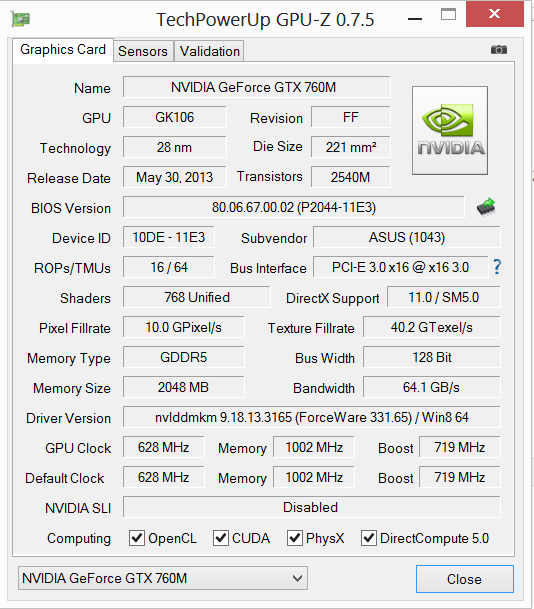Click the Close button
This screenshot has height=609, width=534.
(464, 579)
